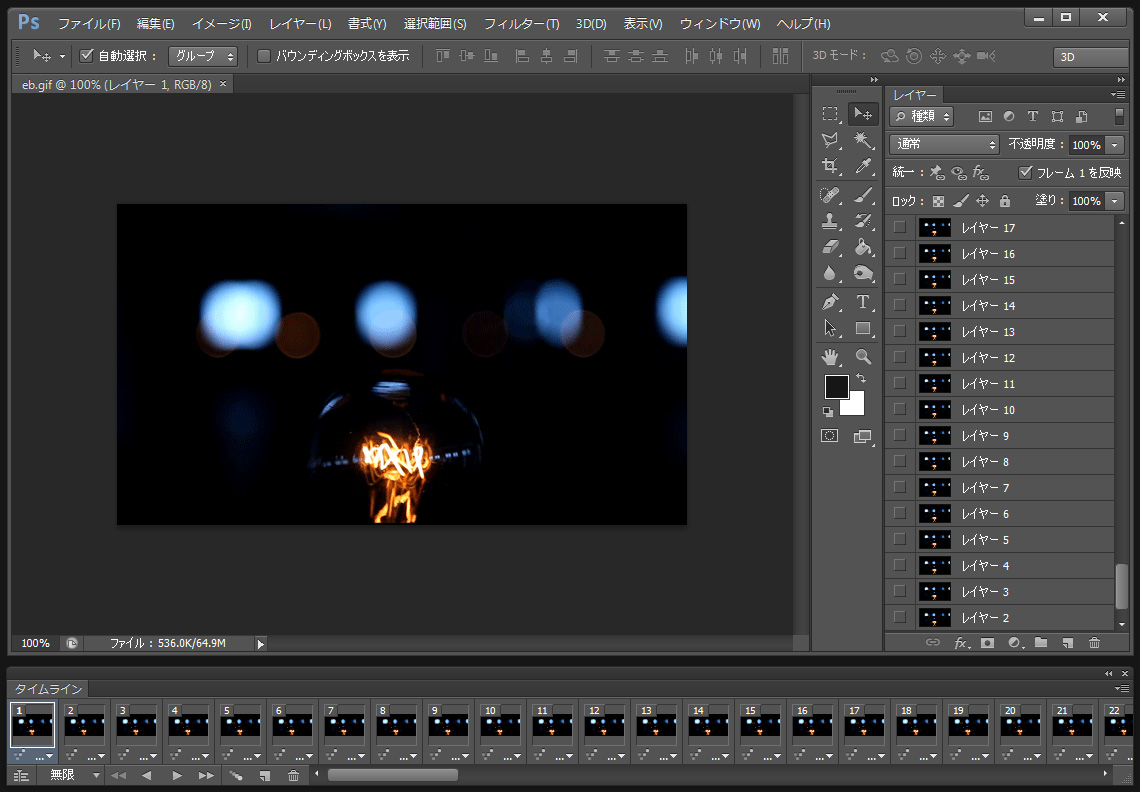Uncheck the 自動選択 checkbox
Screen dimensions: 1140x792
pyautogui.click(x=87, y=56)
